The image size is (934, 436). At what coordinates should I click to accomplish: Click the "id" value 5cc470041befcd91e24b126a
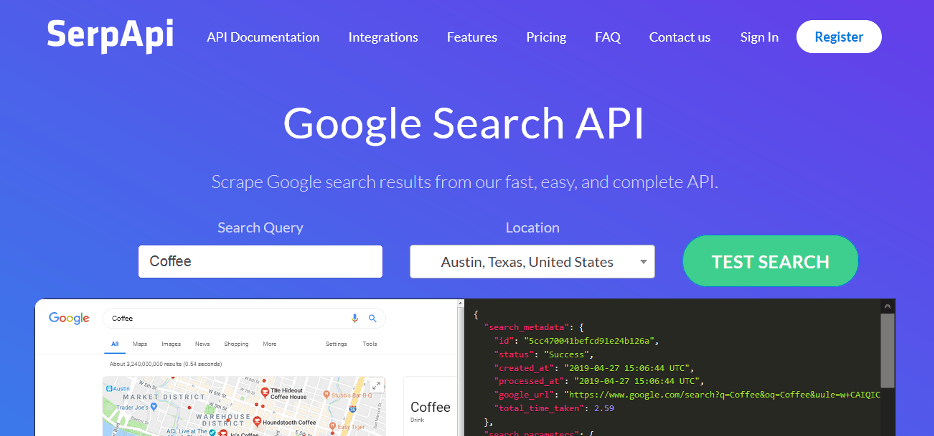[591, 341]
